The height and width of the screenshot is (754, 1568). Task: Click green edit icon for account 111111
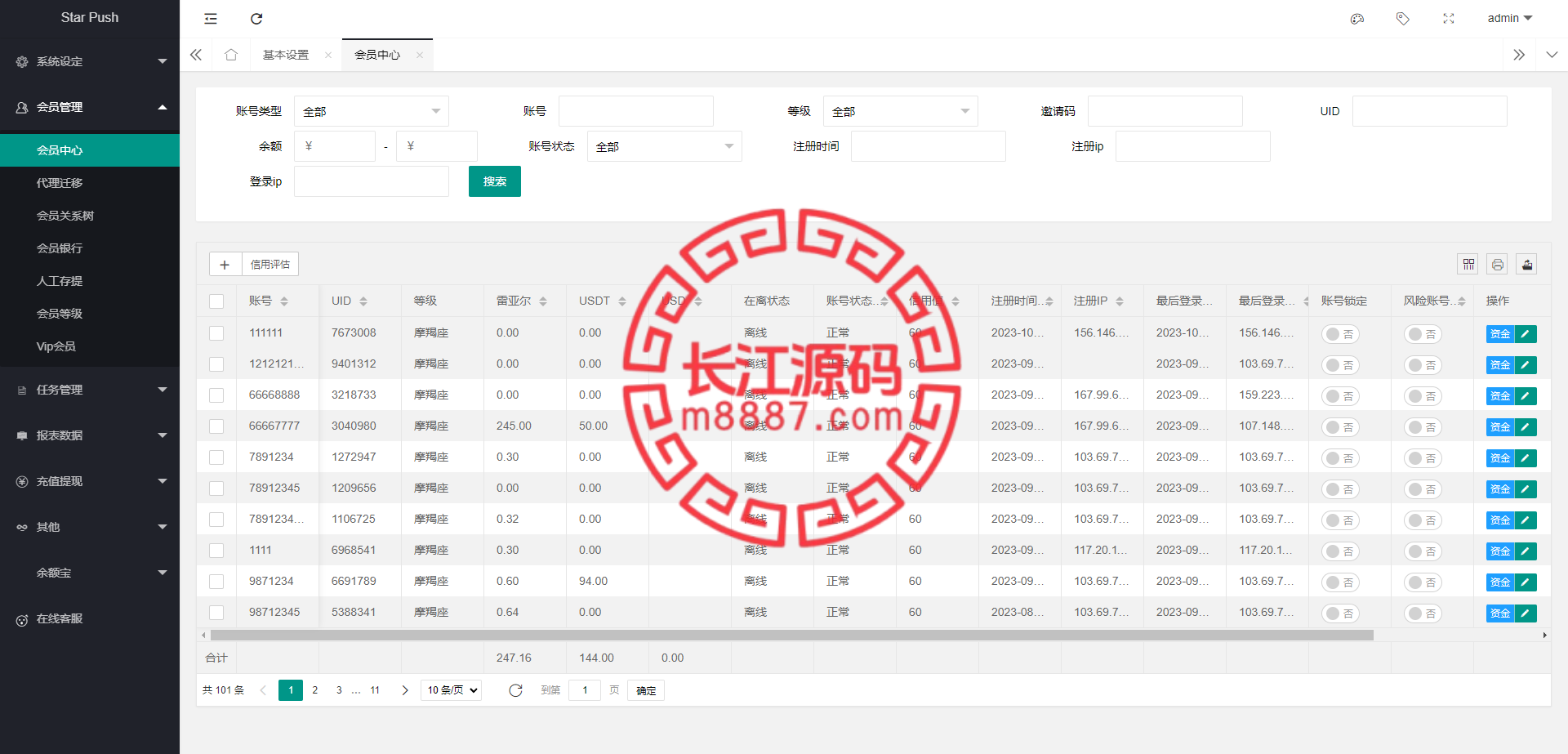click(x=1526, y=333)
